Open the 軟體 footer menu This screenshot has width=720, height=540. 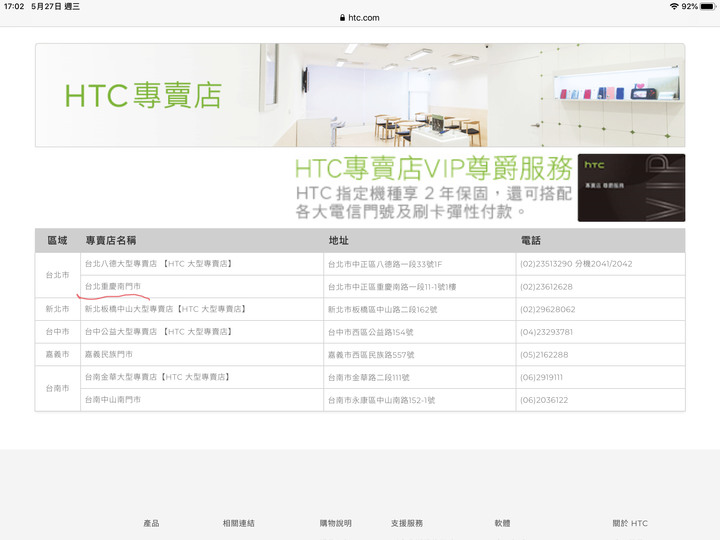click(x=502, y=523)
